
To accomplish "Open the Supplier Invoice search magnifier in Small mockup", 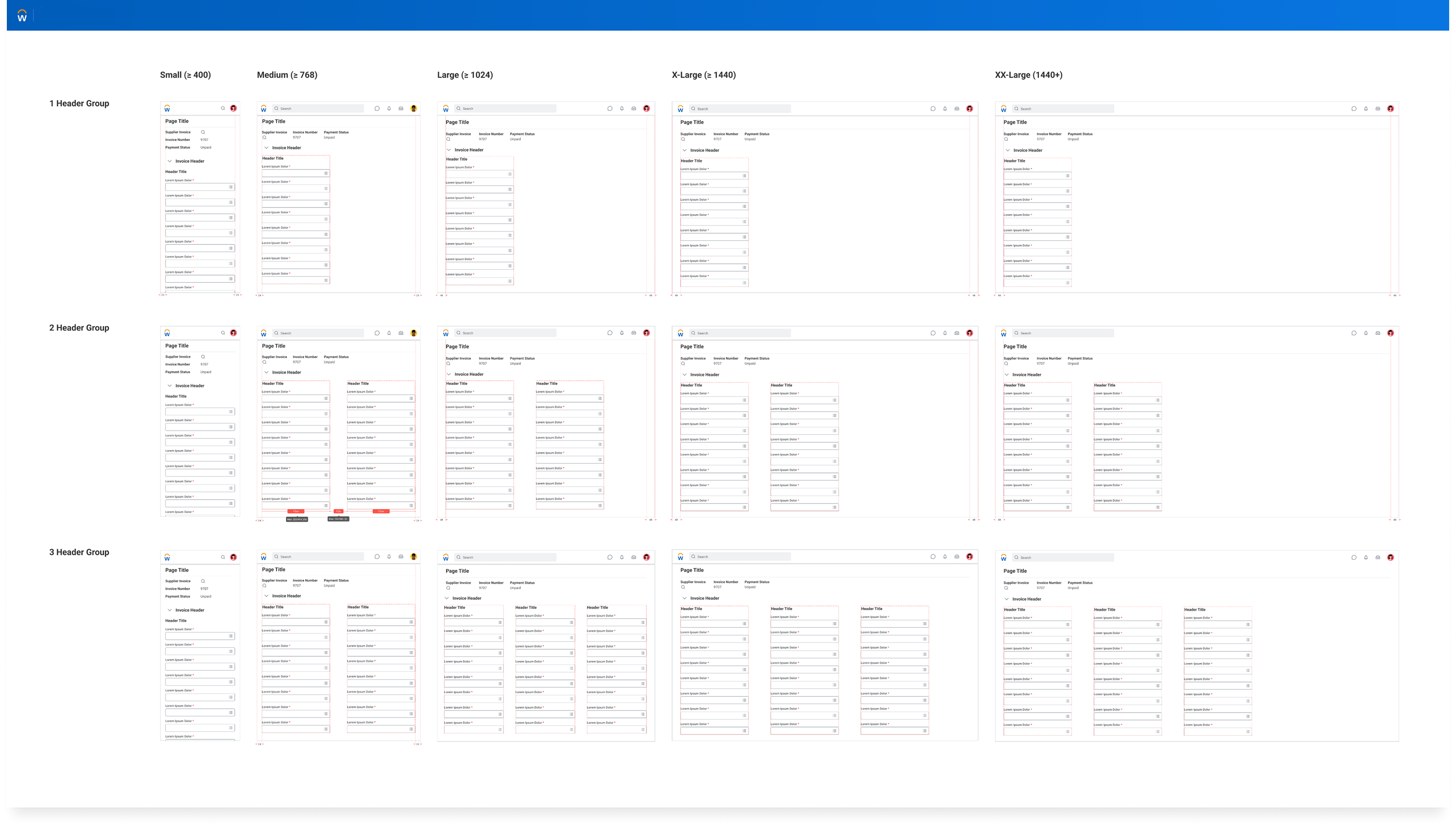I will [202, 132].
